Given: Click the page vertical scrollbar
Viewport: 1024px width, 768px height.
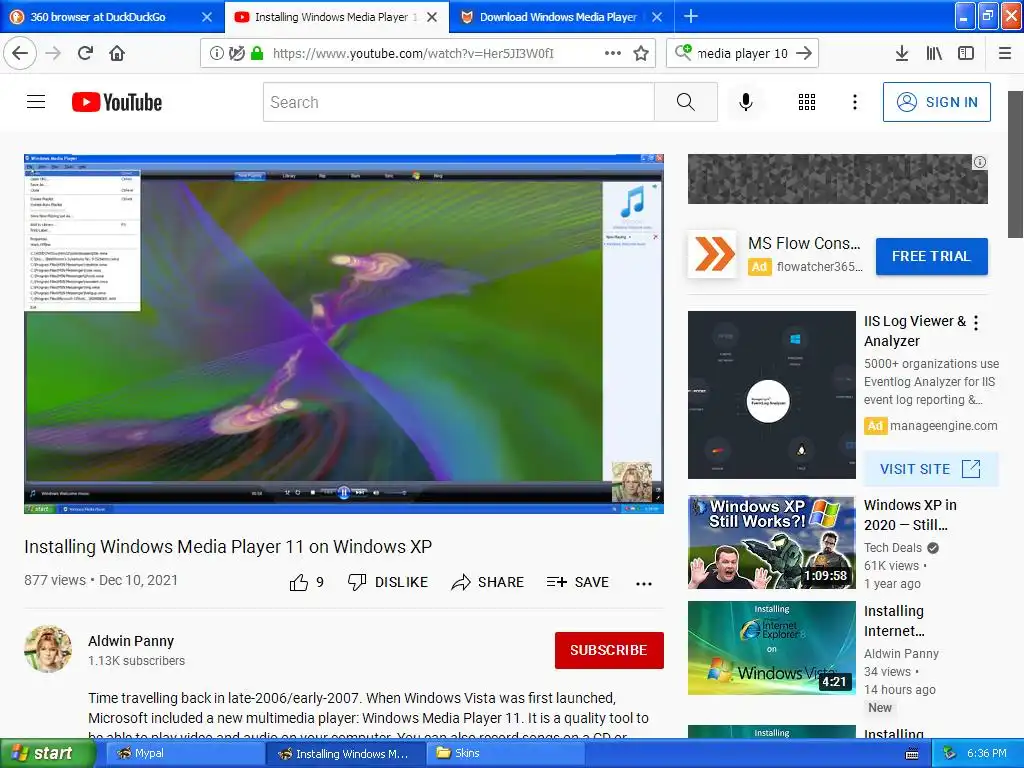Looking at the screenshot, I should point(1016,165).
